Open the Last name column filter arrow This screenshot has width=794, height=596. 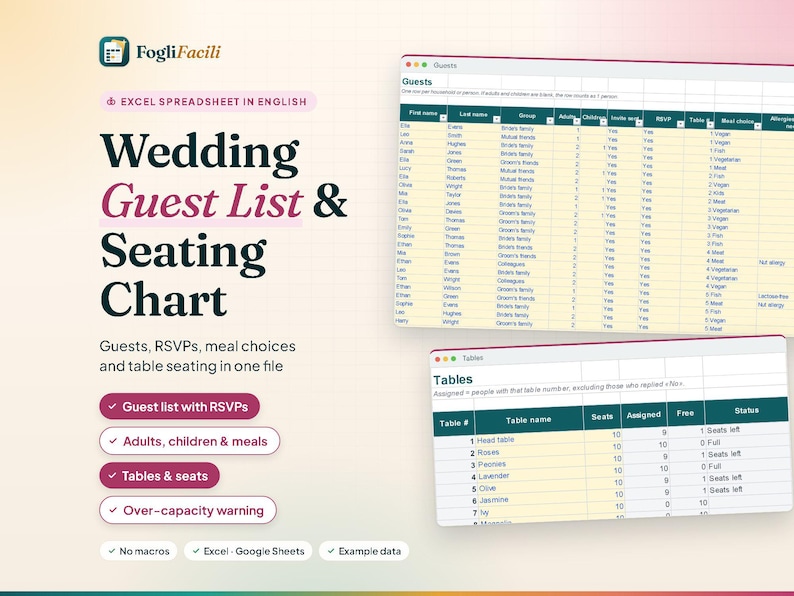click(x=496, y=120)
